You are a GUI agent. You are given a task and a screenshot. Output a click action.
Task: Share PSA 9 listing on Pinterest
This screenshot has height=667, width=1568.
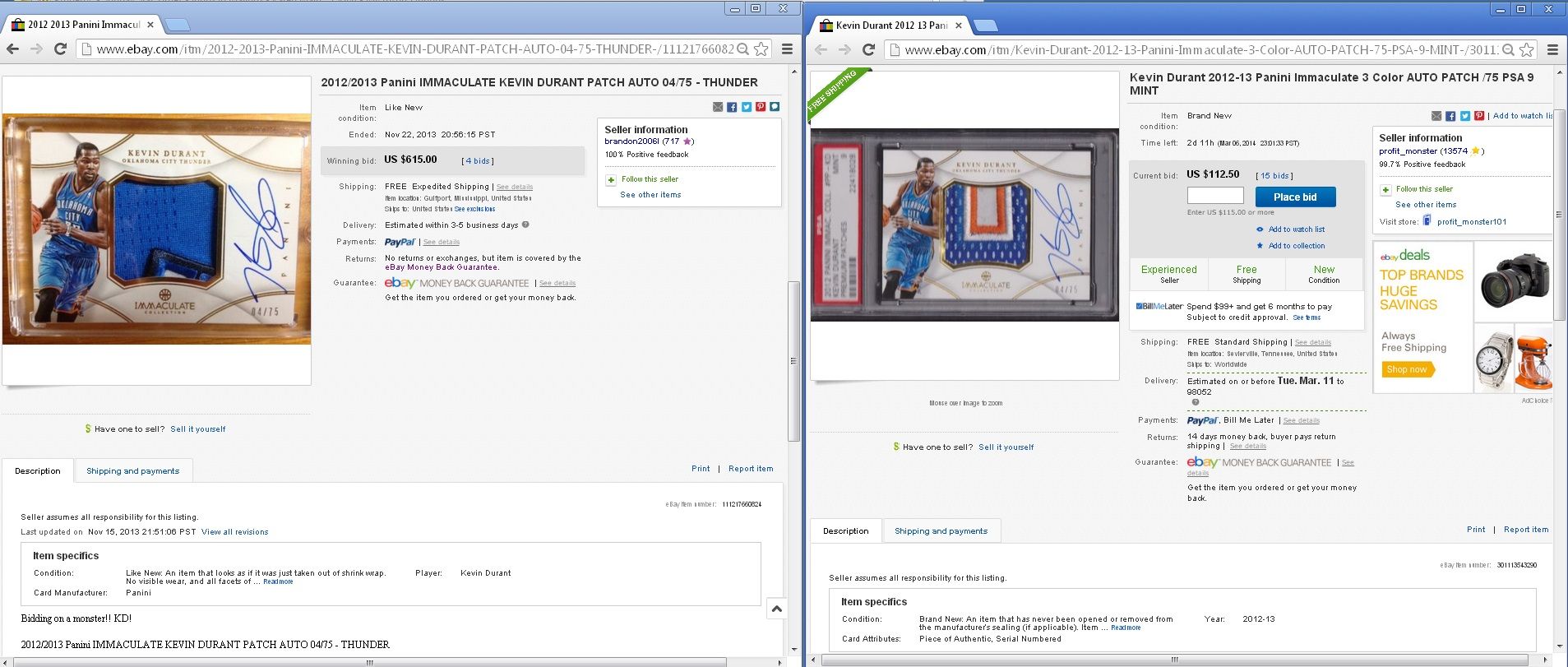[1479, 116]
